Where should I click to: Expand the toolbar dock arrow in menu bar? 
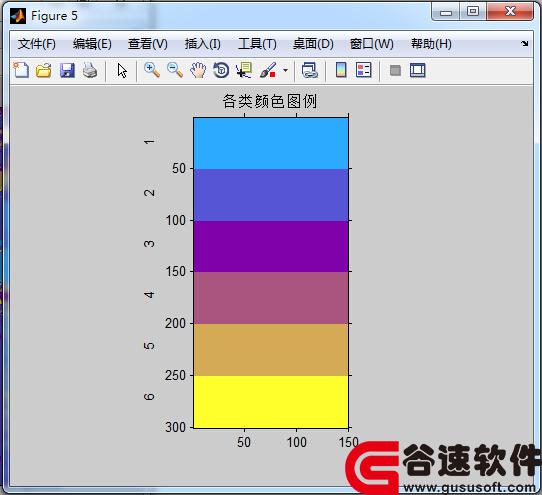525,44
